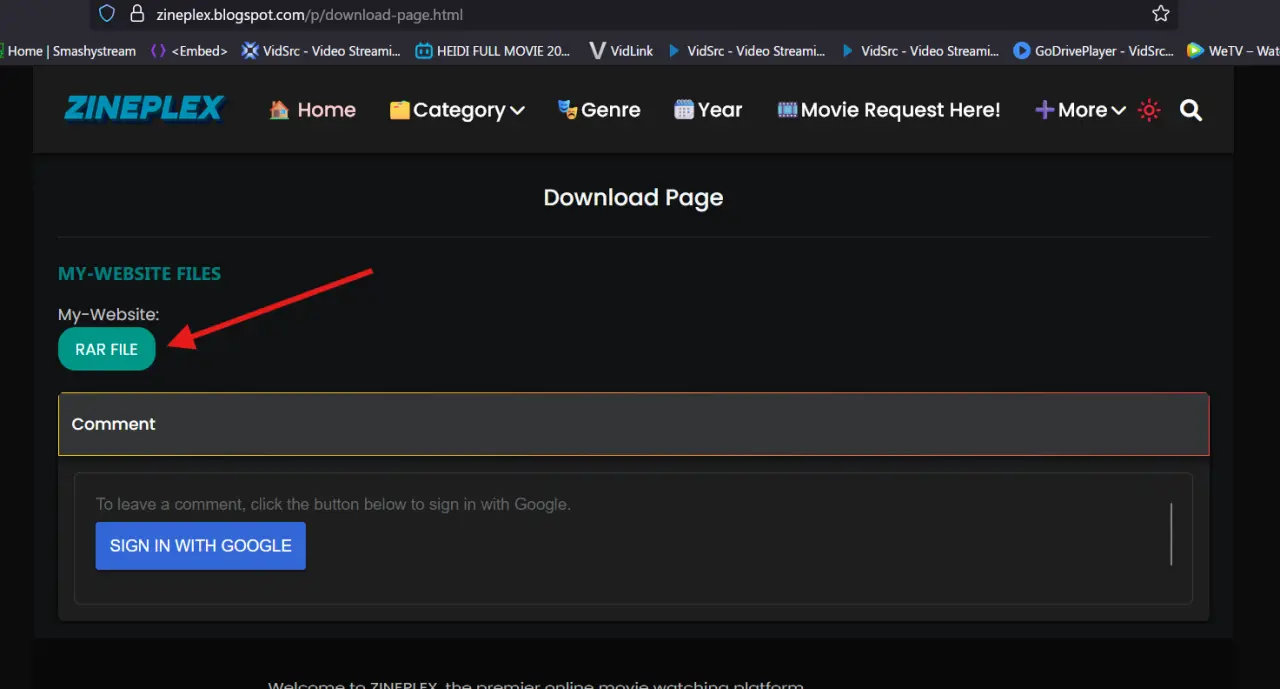
Task: Expand the More dropdown menu
Action: coord(1080,110)
